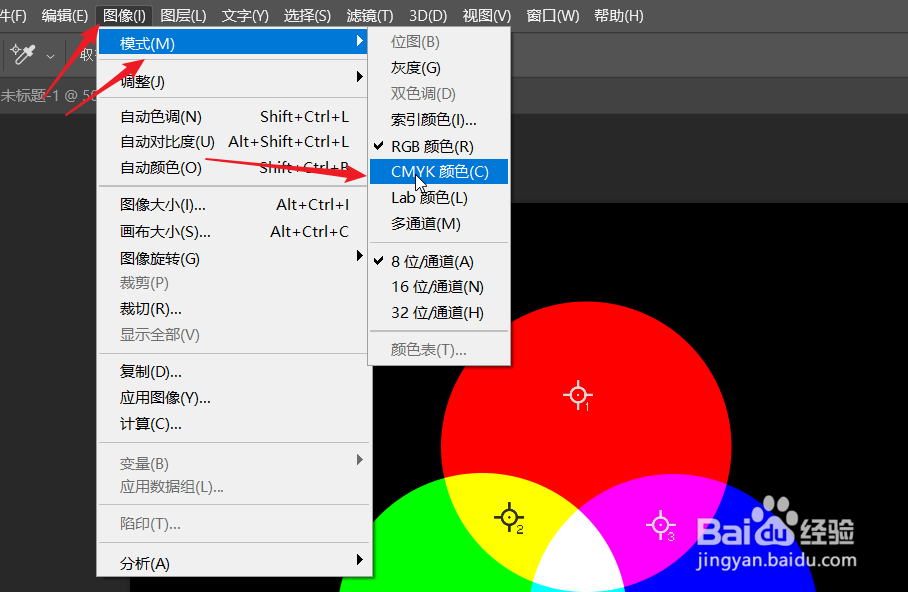The height and width of the screenshot is (592, 908).
Task: Open the 帮助(H) menu
Action: click(x=618, y=16)
